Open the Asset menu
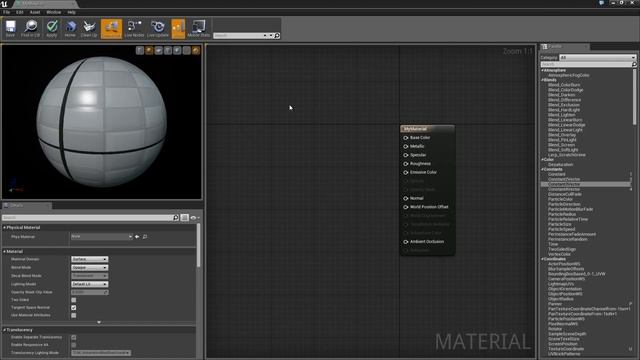Screen dimensions: 640x360 pos(35,12)
